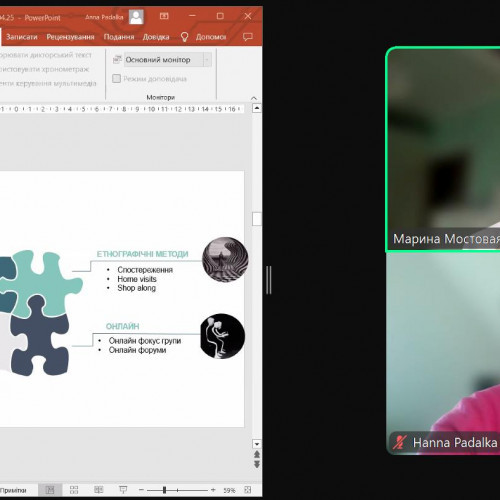Click the ЕТНОГРАФІЧНІ МЕТОДИ heading

click(142, 254)
